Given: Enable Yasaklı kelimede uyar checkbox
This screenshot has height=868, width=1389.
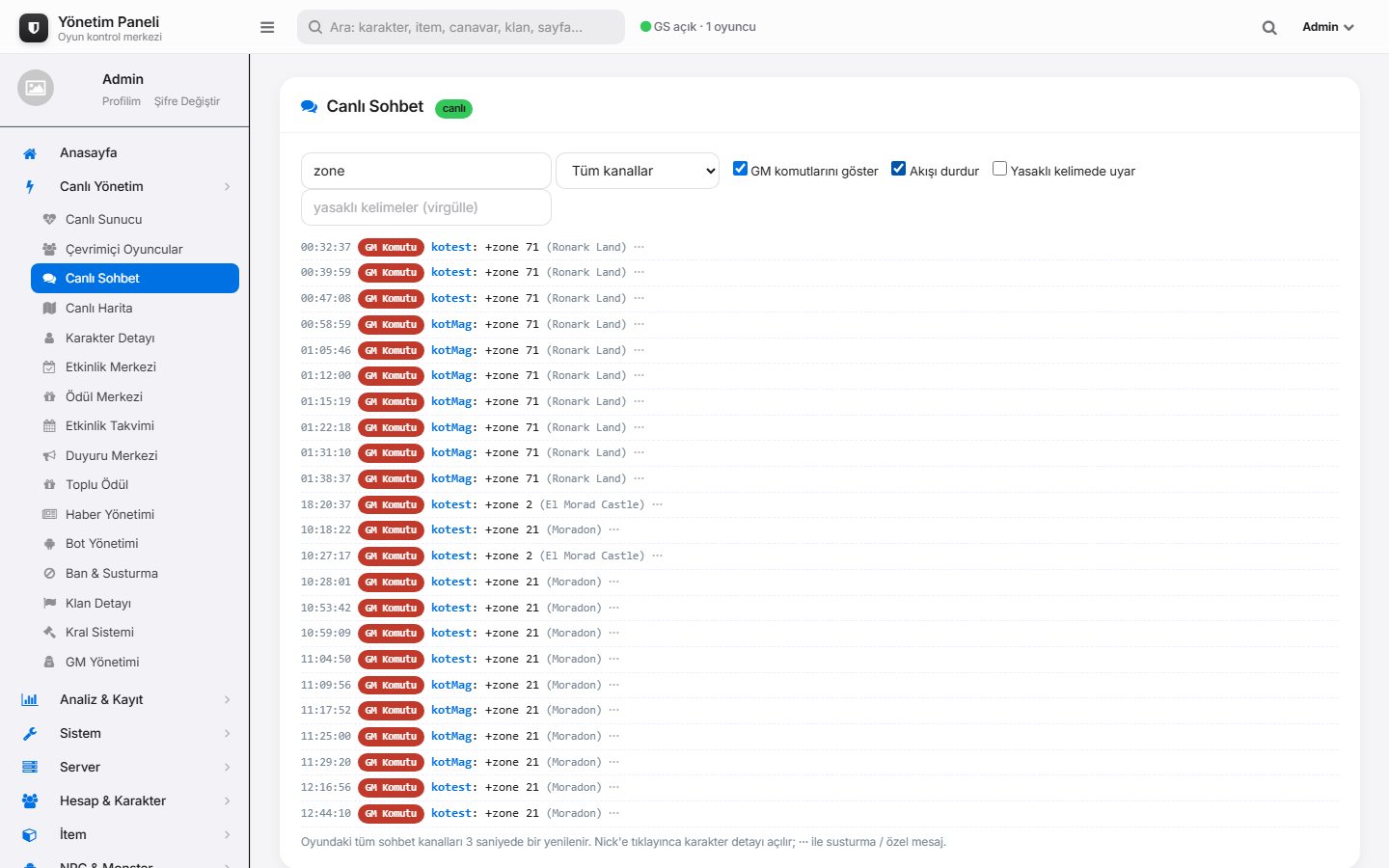Looking at the screenshot, I should tap(999, 169).
